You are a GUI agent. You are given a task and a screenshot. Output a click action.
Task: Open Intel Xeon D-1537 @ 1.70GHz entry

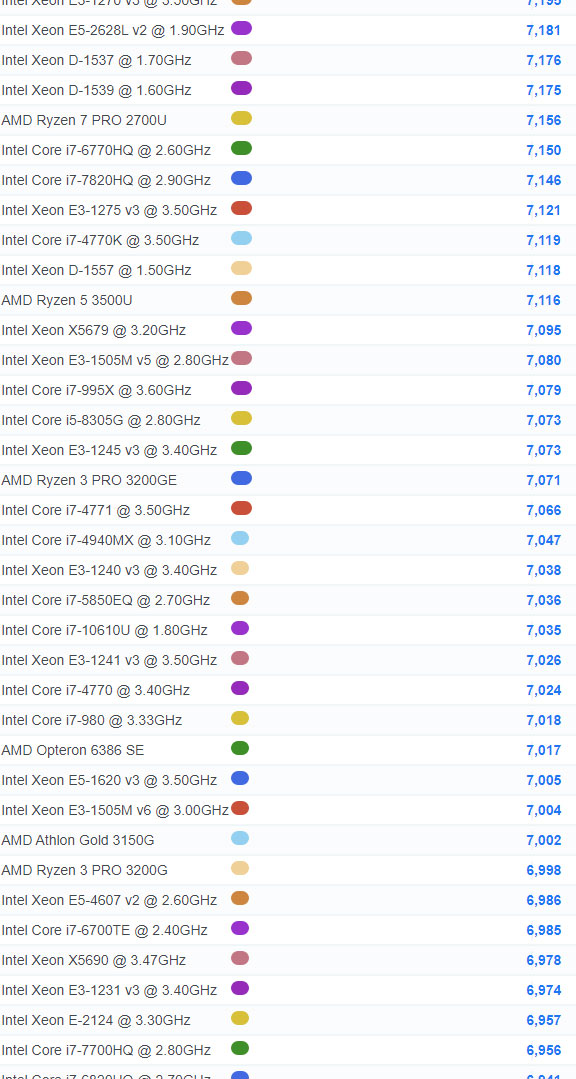click(x=96, y=61)
